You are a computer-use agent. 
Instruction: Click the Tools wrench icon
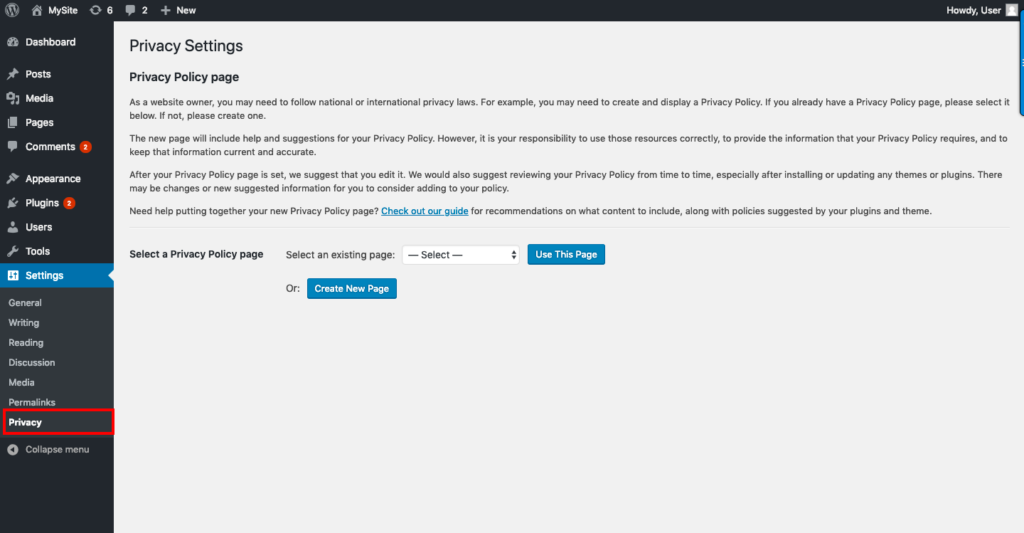pos(13,251)
